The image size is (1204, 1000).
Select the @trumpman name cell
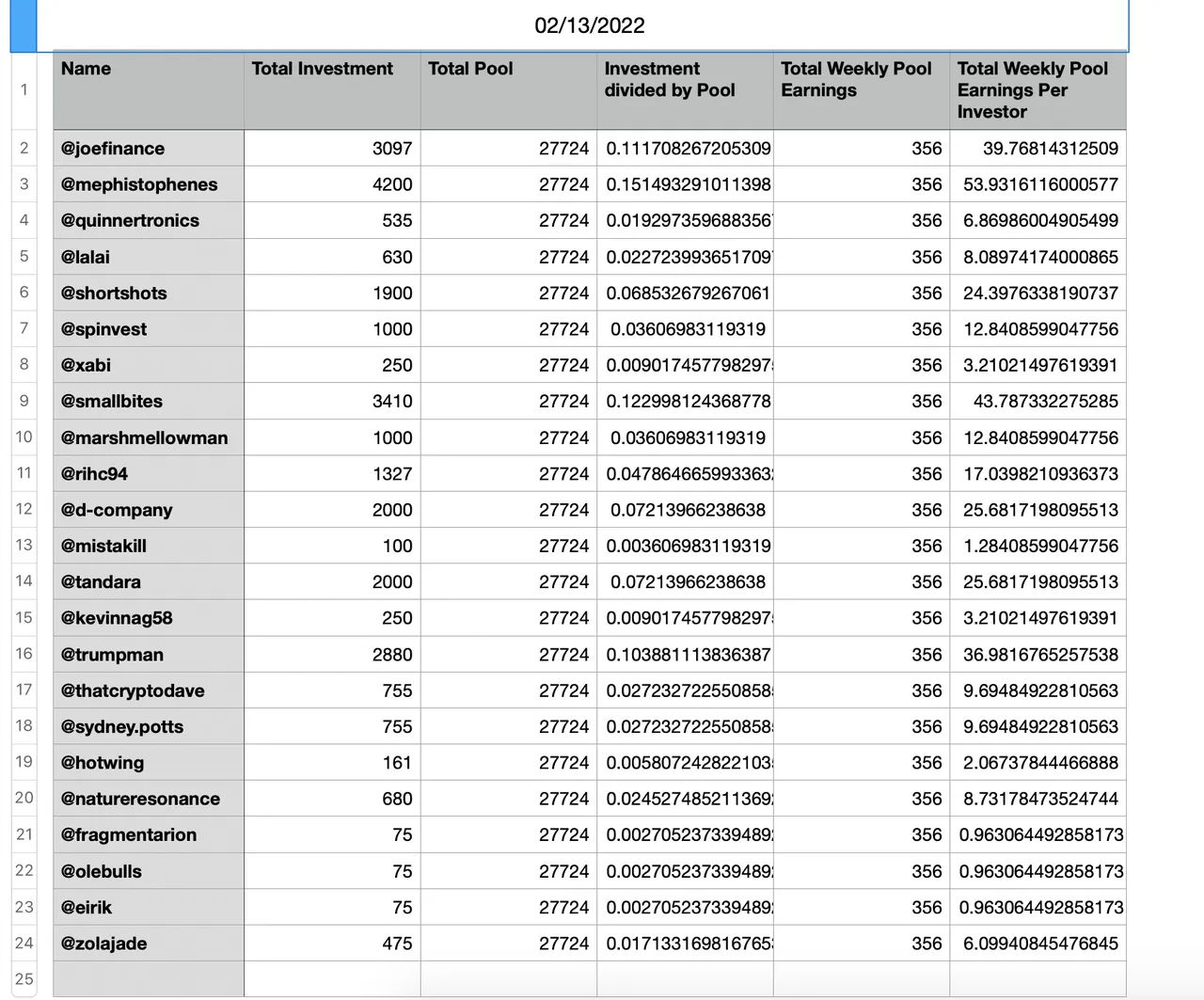click(149, 654)
